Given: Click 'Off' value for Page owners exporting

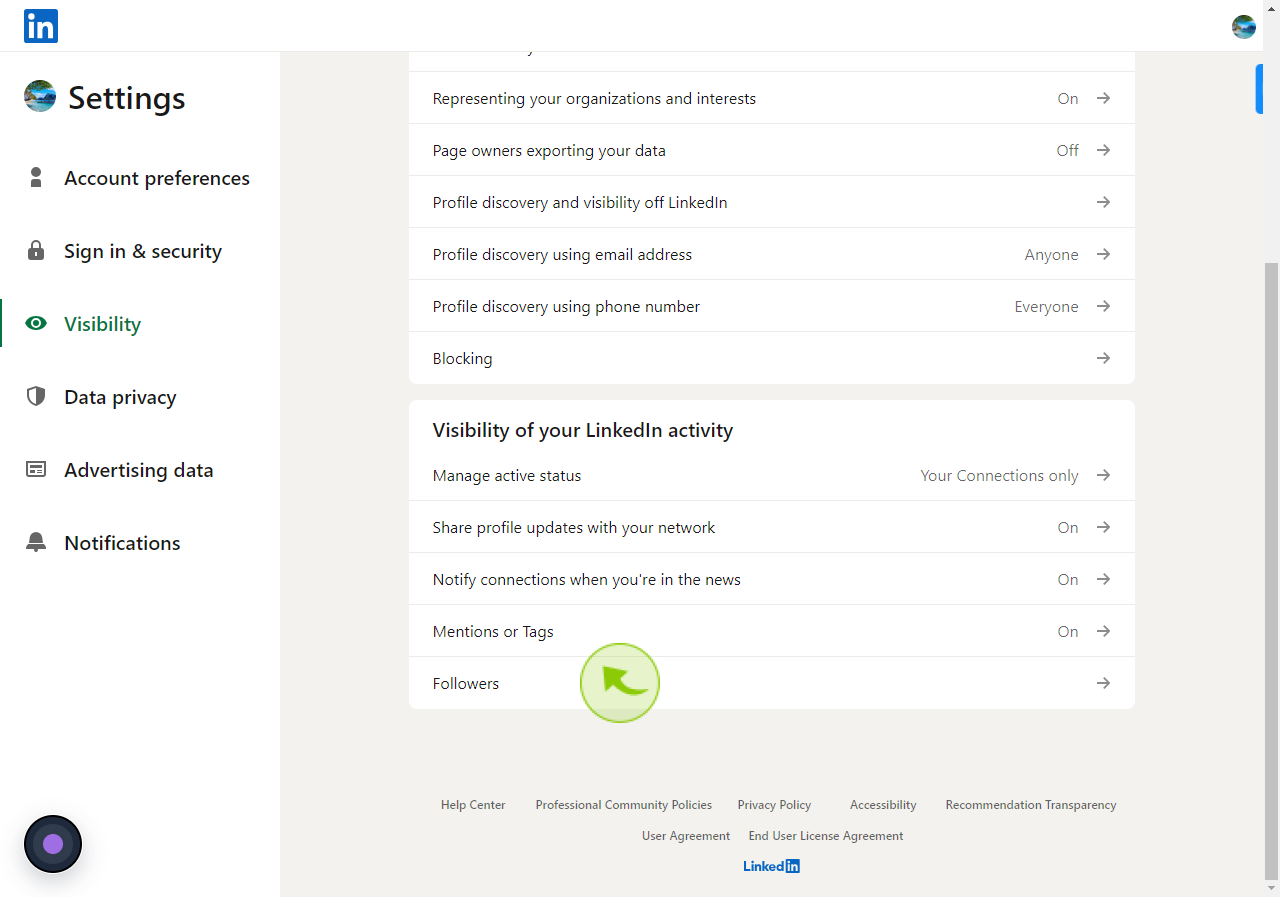Looking at the screenshot, I should coord(1068,150).
